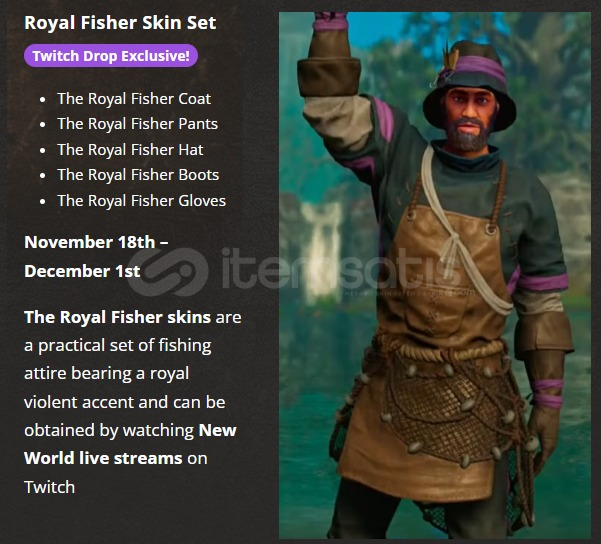Select The Royal Fisher Boots list item
Screen dimensions: 601x544
tap(138, 175)
